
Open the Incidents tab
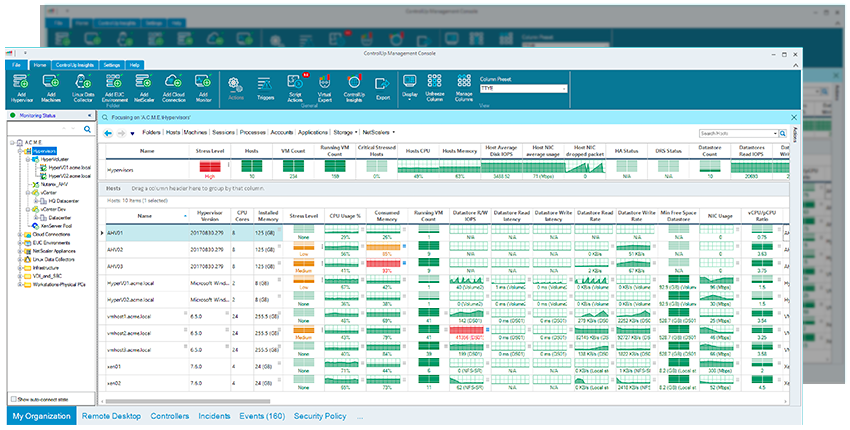tap(214, 416)
